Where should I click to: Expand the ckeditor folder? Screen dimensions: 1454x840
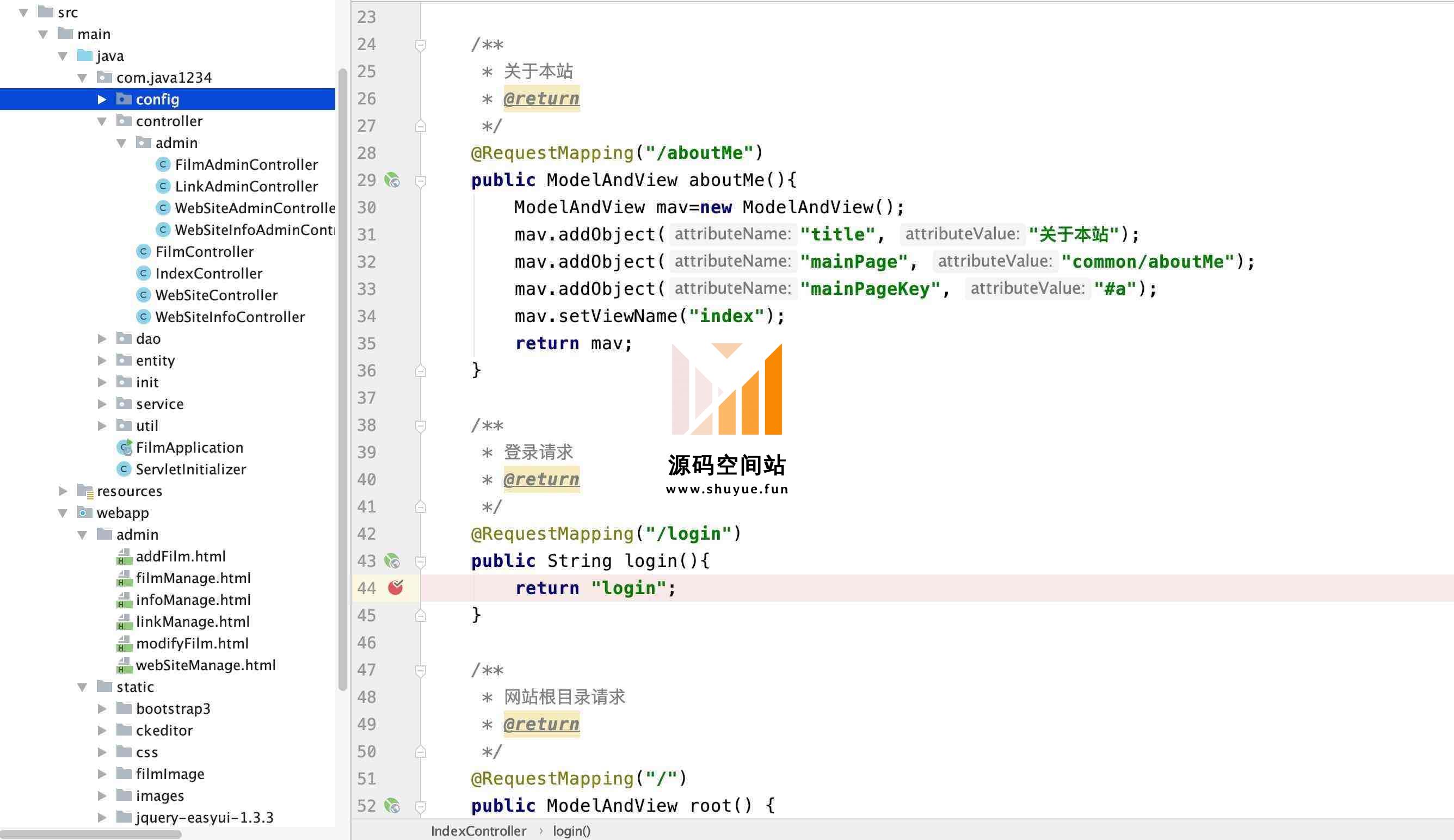pos(102,731)
